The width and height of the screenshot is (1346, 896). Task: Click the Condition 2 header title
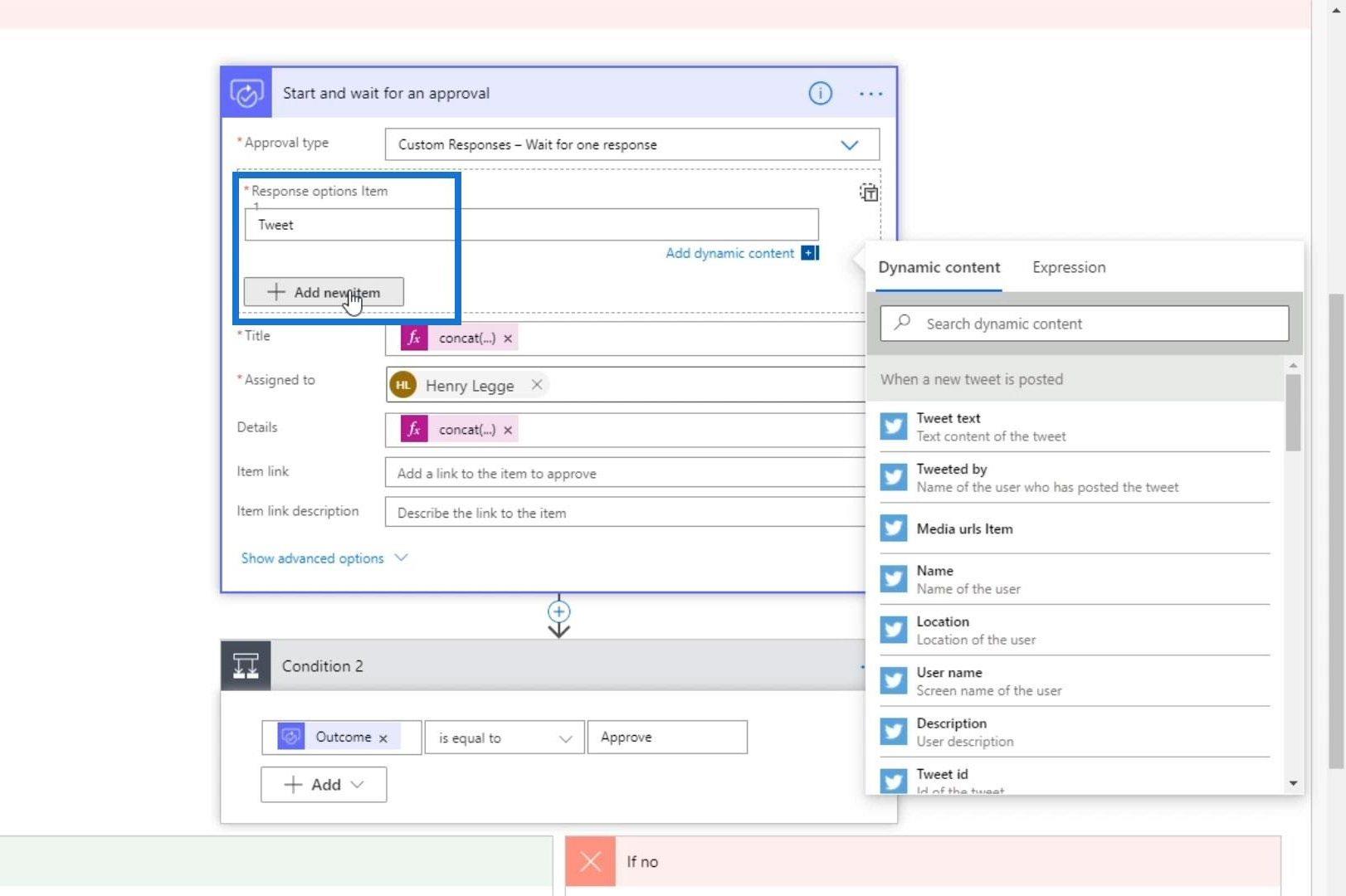(322, 666)
